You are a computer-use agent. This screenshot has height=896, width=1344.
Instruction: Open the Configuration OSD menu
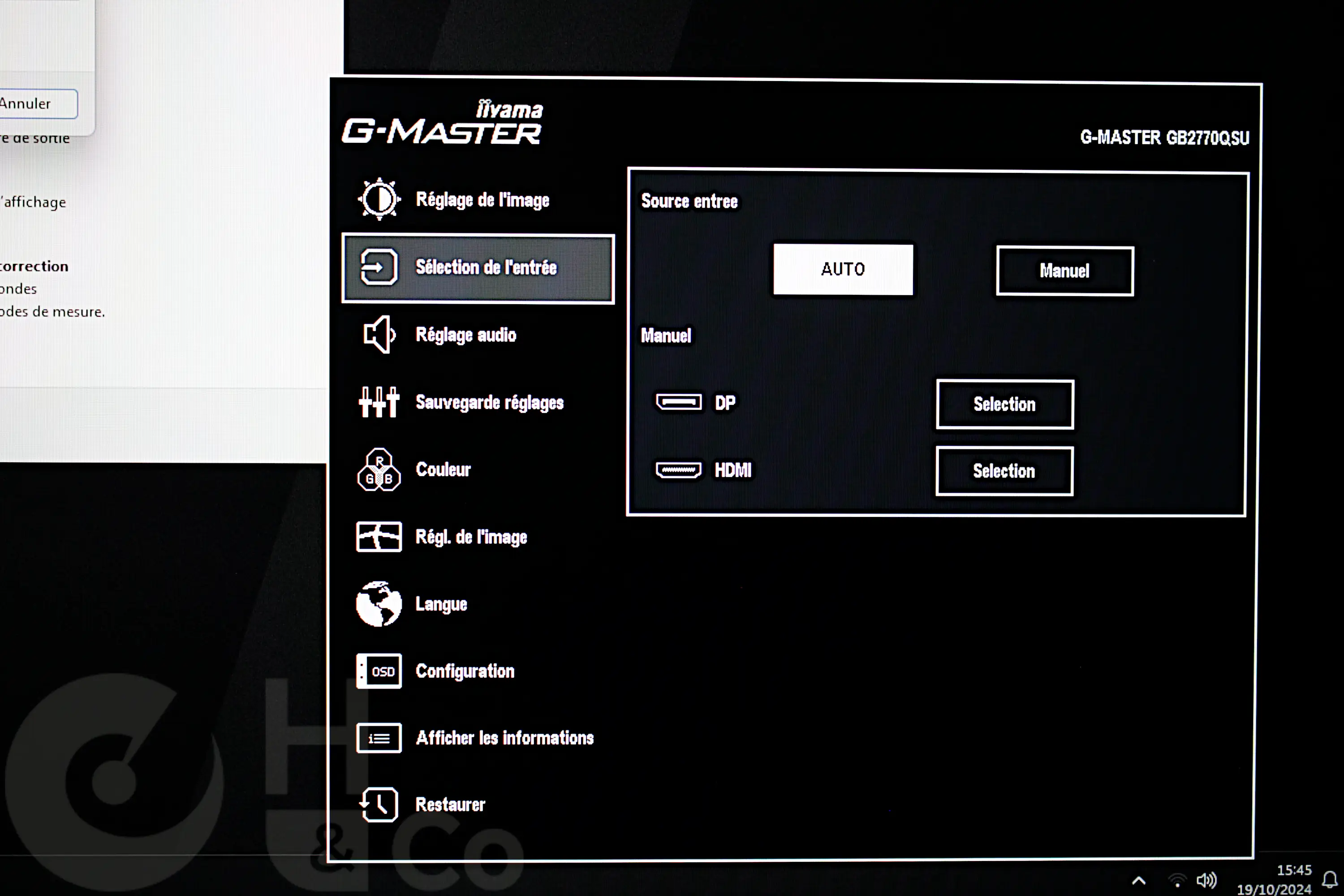coord(465,670)
